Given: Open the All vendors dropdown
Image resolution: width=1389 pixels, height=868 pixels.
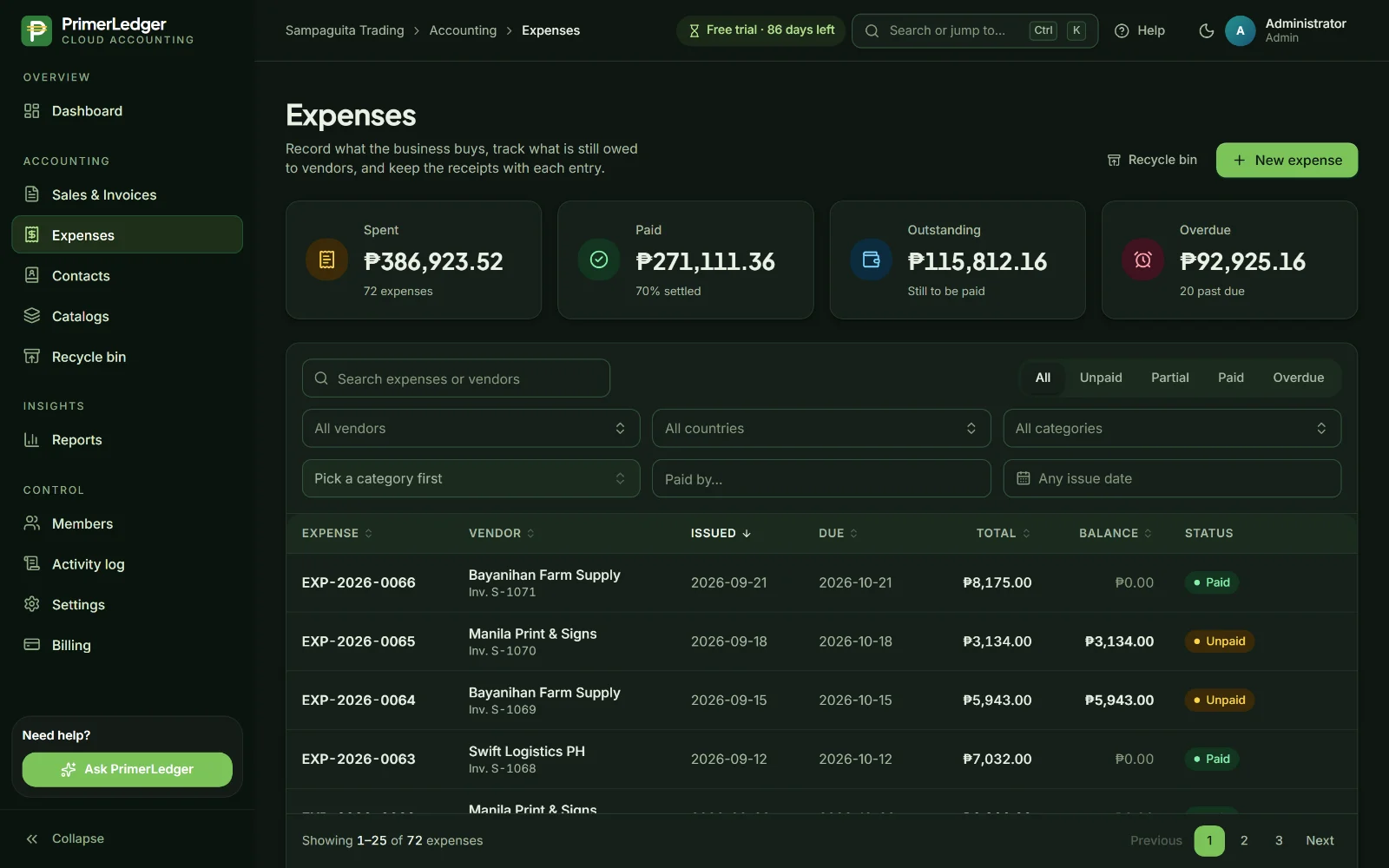Looking at the screenshot, I should (471, 429).
